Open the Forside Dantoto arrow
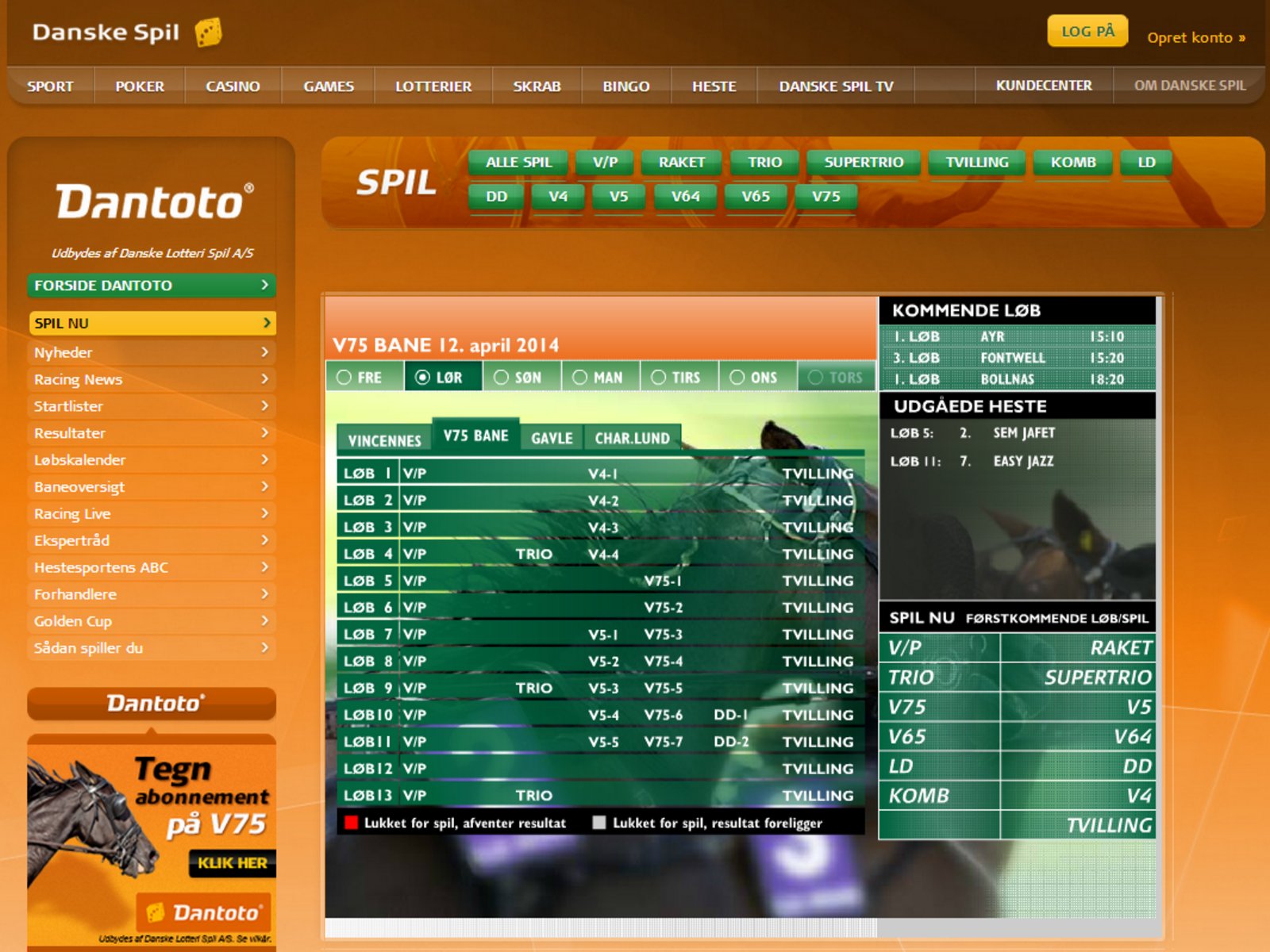The image size is (1270, 952). [x=265, y=285]
